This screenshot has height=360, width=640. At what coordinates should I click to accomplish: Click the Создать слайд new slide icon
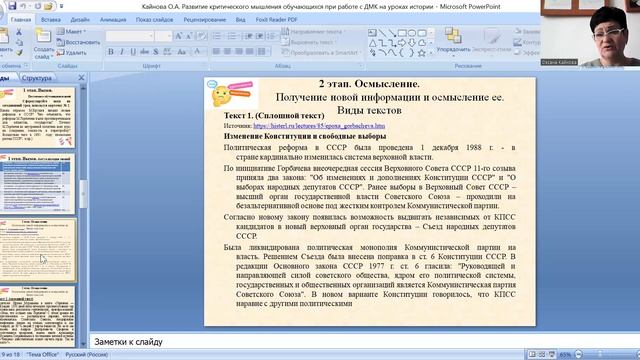click(x=43, y=36)
